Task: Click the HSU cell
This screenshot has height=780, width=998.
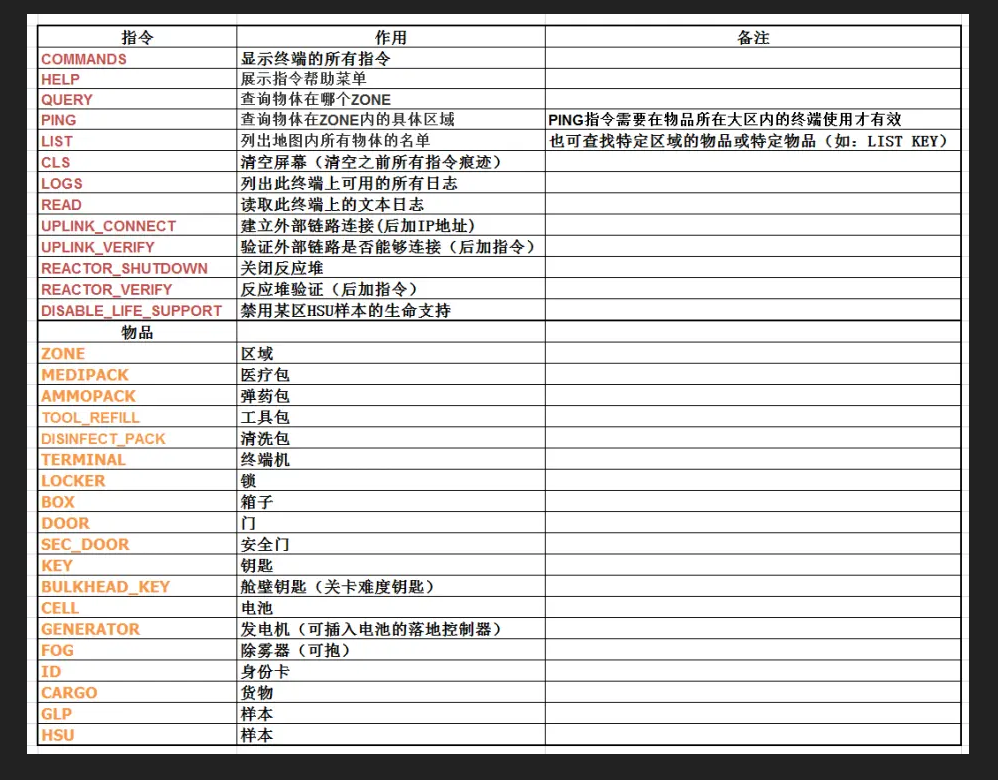Action: 137,735
